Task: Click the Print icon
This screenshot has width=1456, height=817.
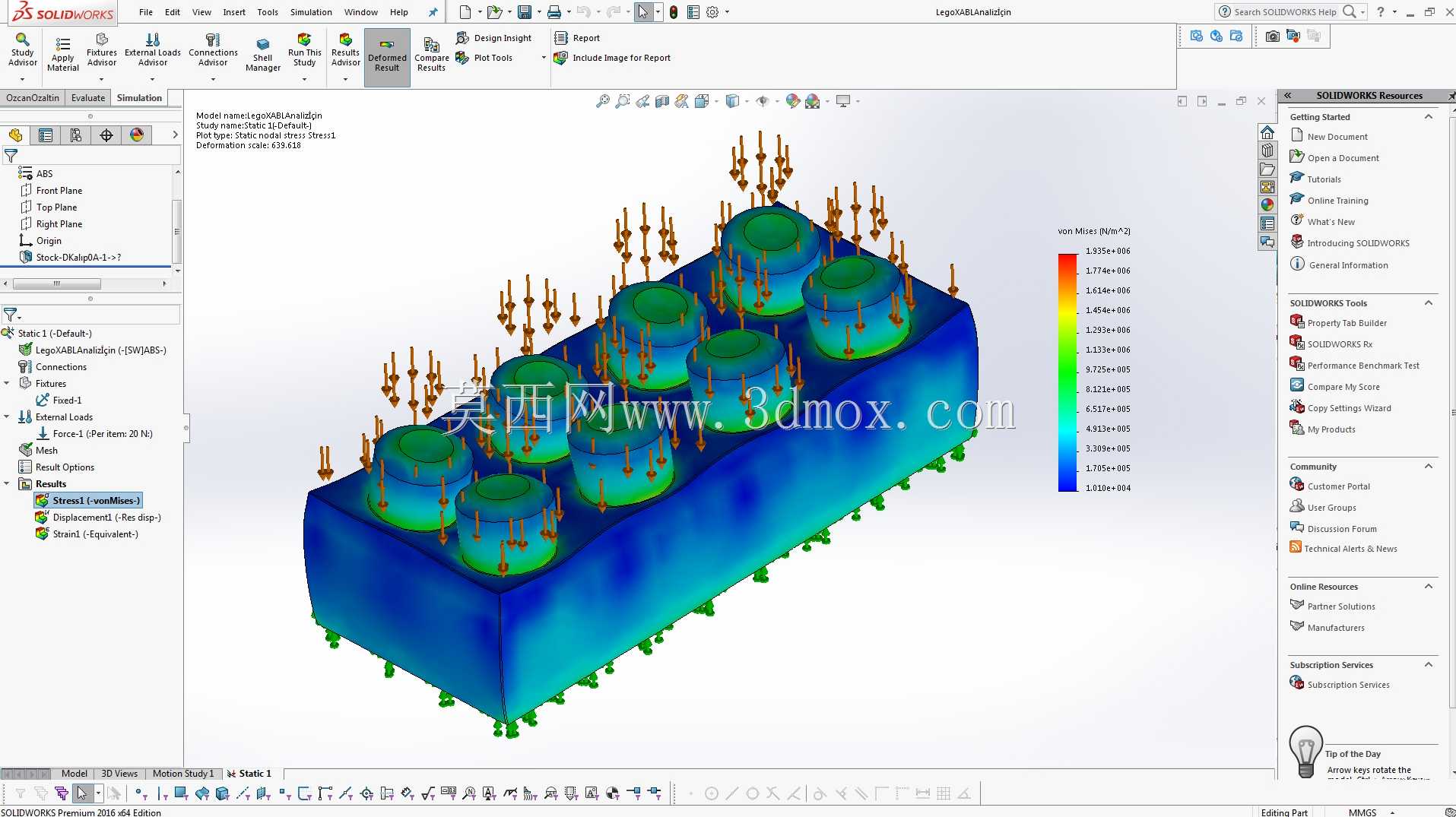Action: coord(554,11)
